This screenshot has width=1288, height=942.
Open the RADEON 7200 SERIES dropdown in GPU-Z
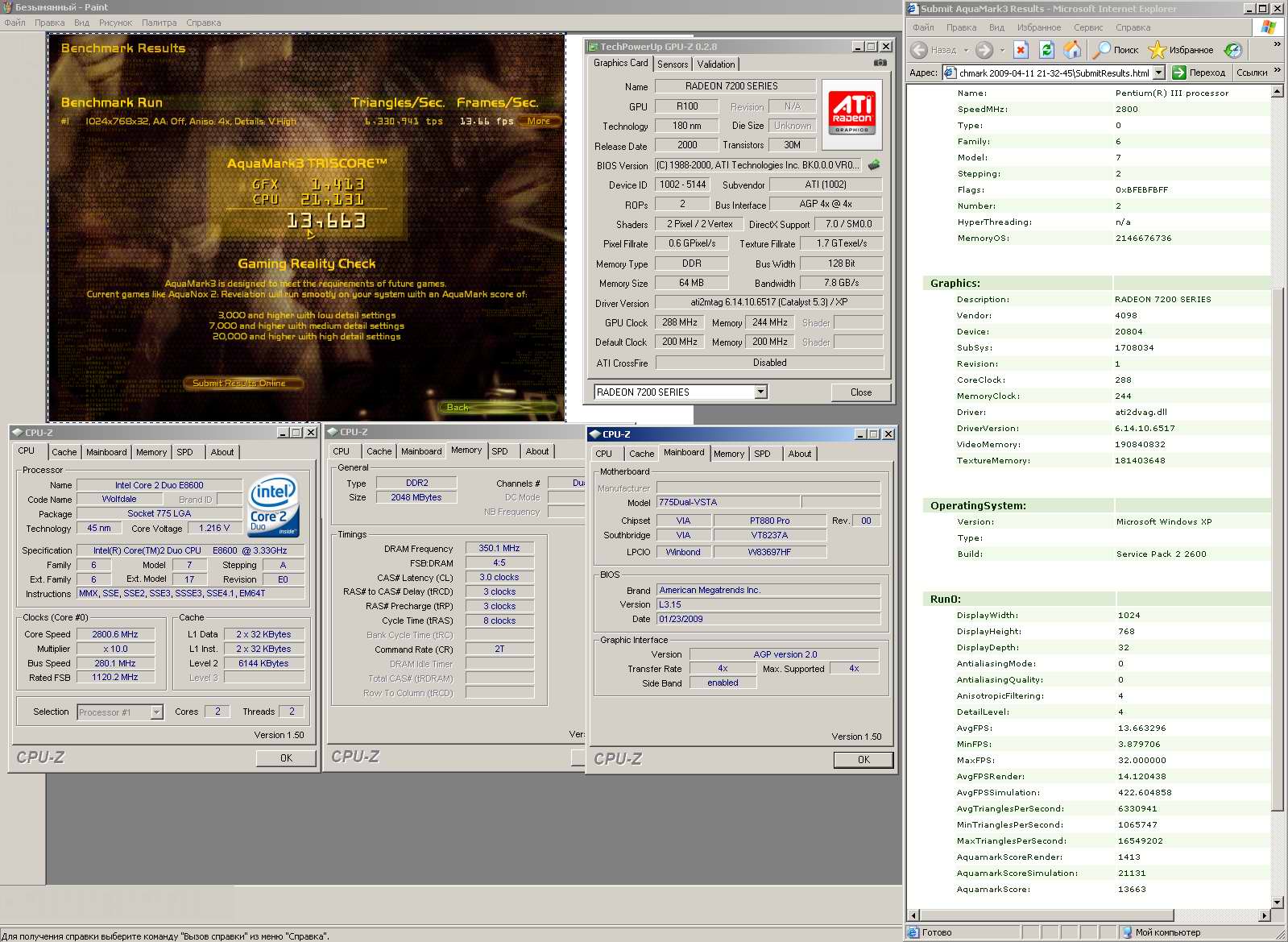pyautogui.click(x=760, y=392)
